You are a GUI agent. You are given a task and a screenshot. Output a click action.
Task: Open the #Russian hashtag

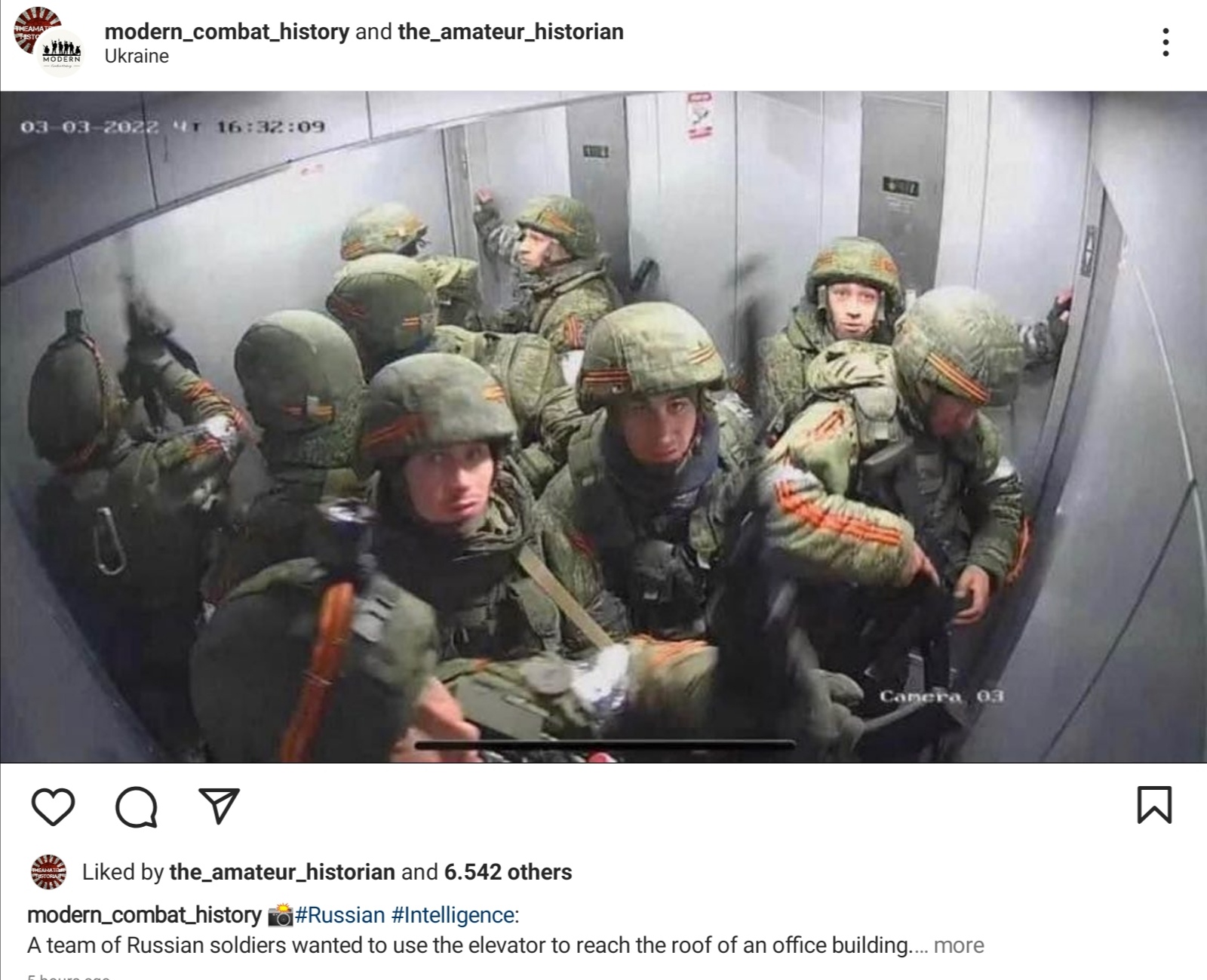point(339,915)
